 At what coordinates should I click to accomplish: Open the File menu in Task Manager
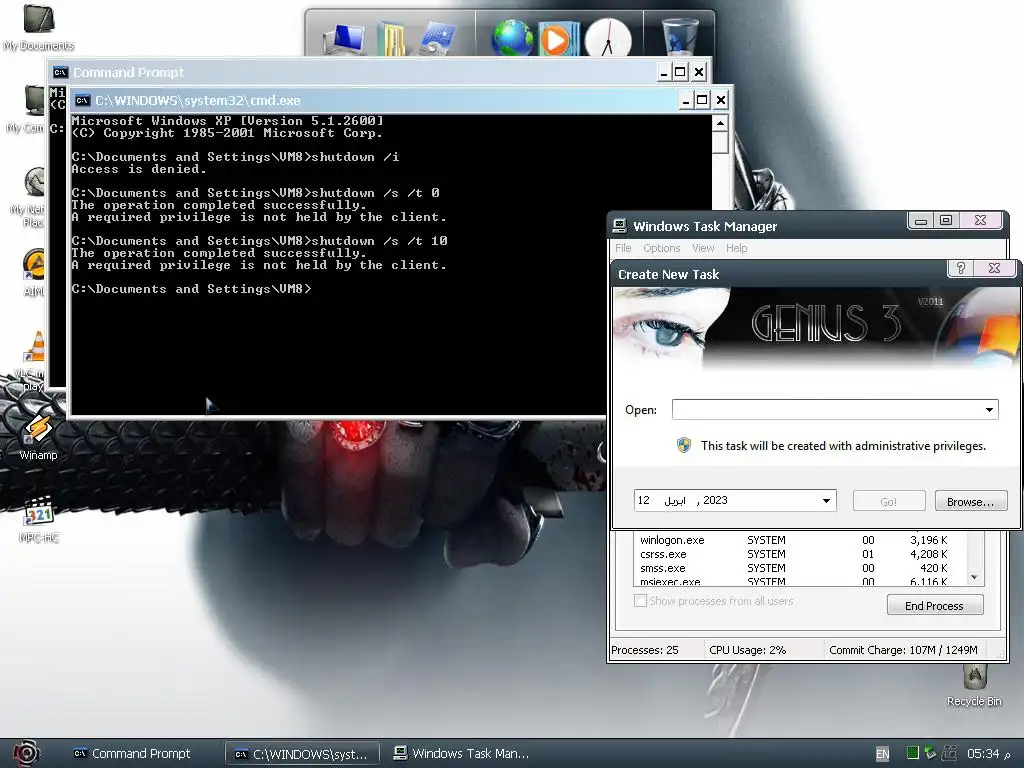(x=623, y=248)
